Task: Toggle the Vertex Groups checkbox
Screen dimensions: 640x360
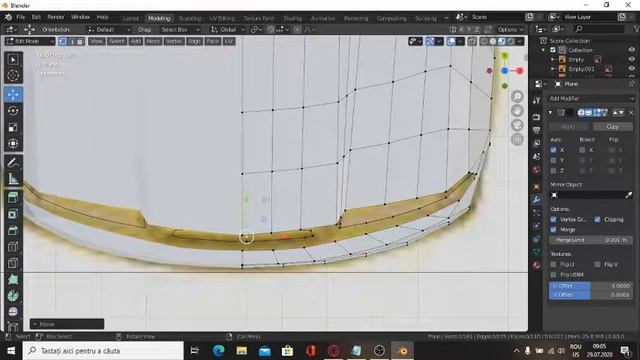Action: pos(553,219)
